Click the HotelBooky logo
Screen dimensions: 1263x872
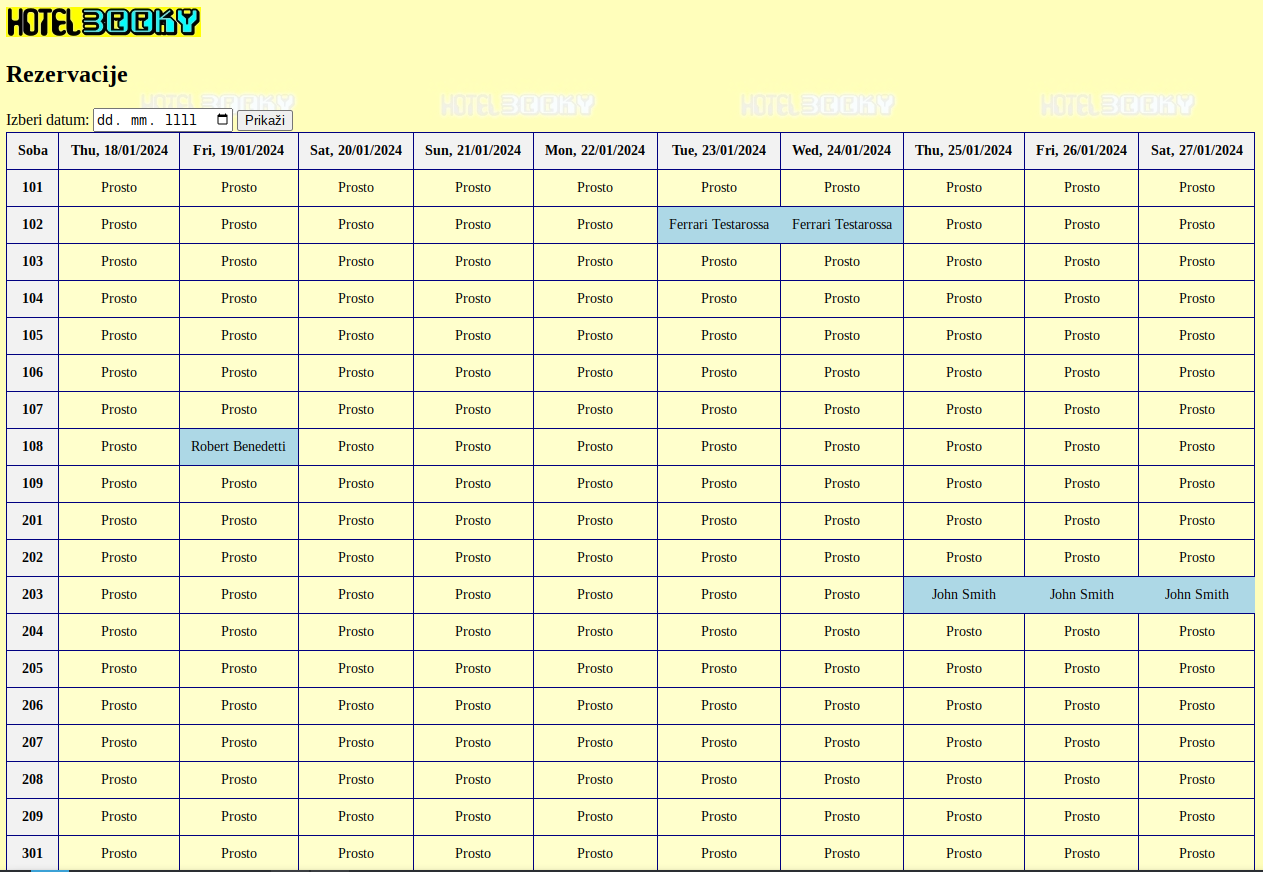(x=104, y=23)
